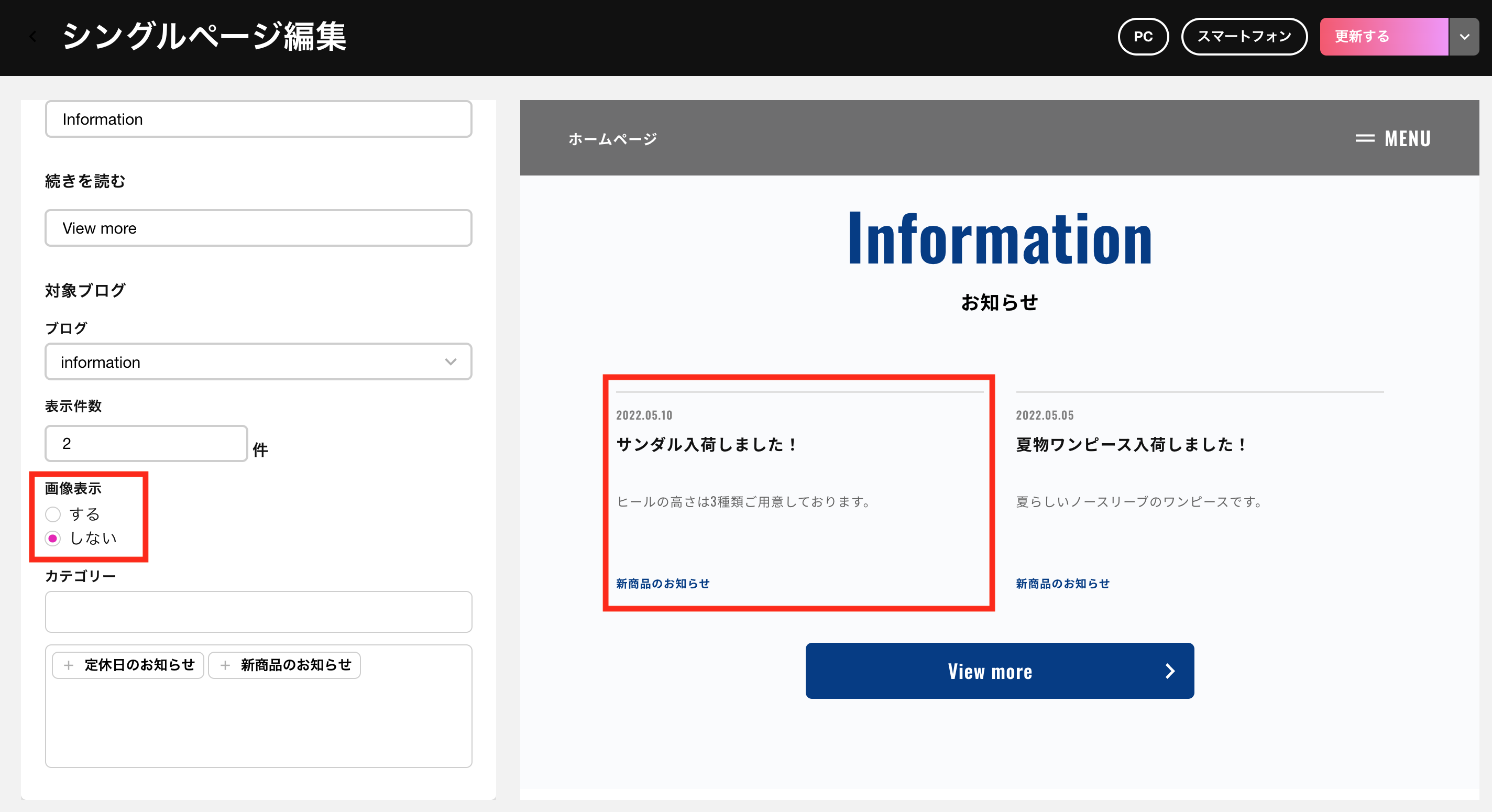The width and height of the screenshot is (1492, 812).
Task: Click the blue View more button
Action: pyautogui.click(x=999, y=671)
